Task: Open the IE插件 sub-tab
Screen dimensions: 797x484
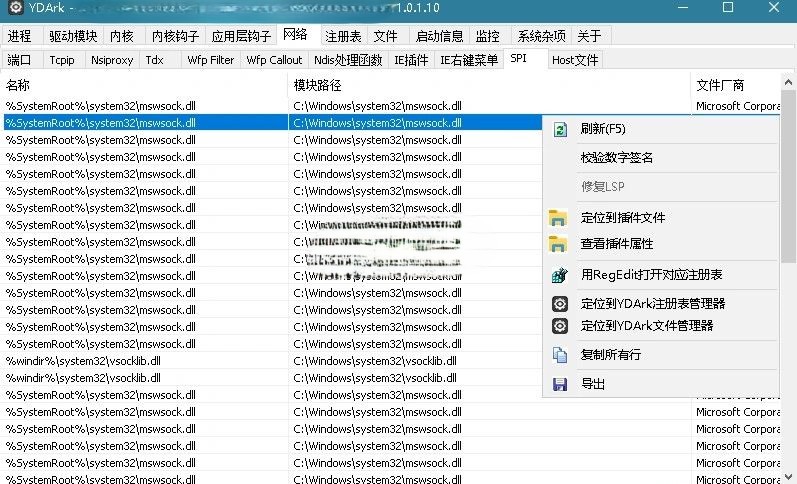Action: click(411, 60)
